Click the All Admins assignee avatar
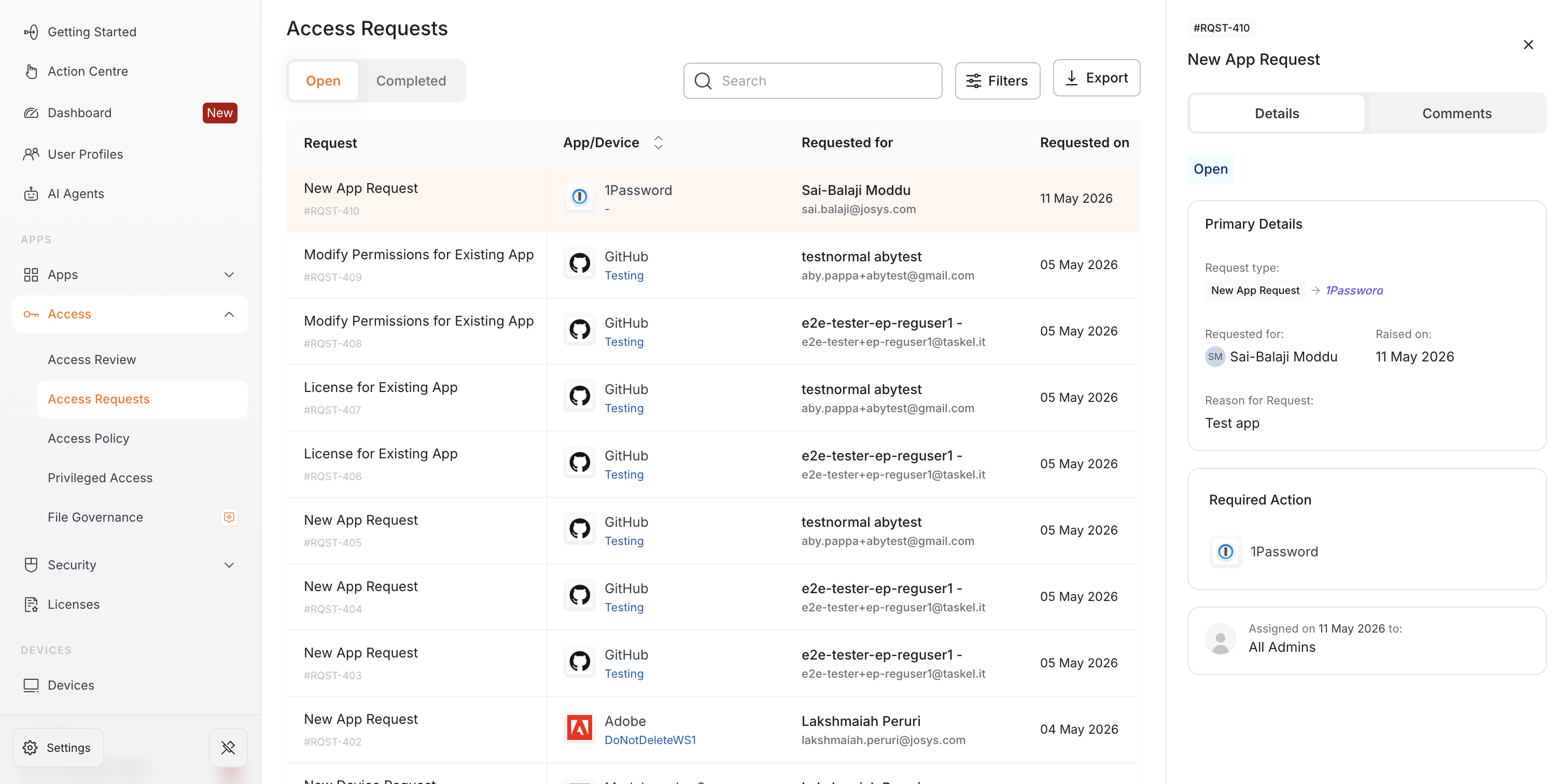The width and height of the screenshot is (1568, 784). [1221, 638]
